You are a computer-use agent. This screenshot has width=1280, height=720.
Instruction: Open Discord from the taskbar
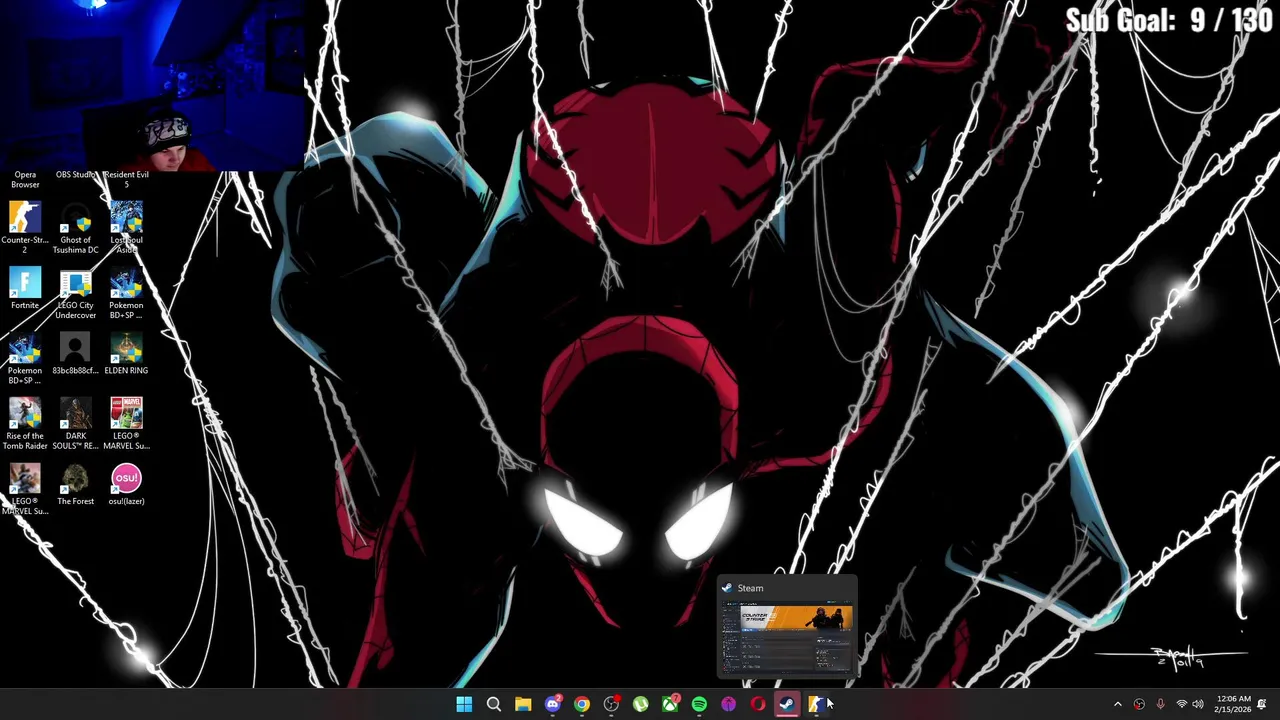tap(552, 704)
